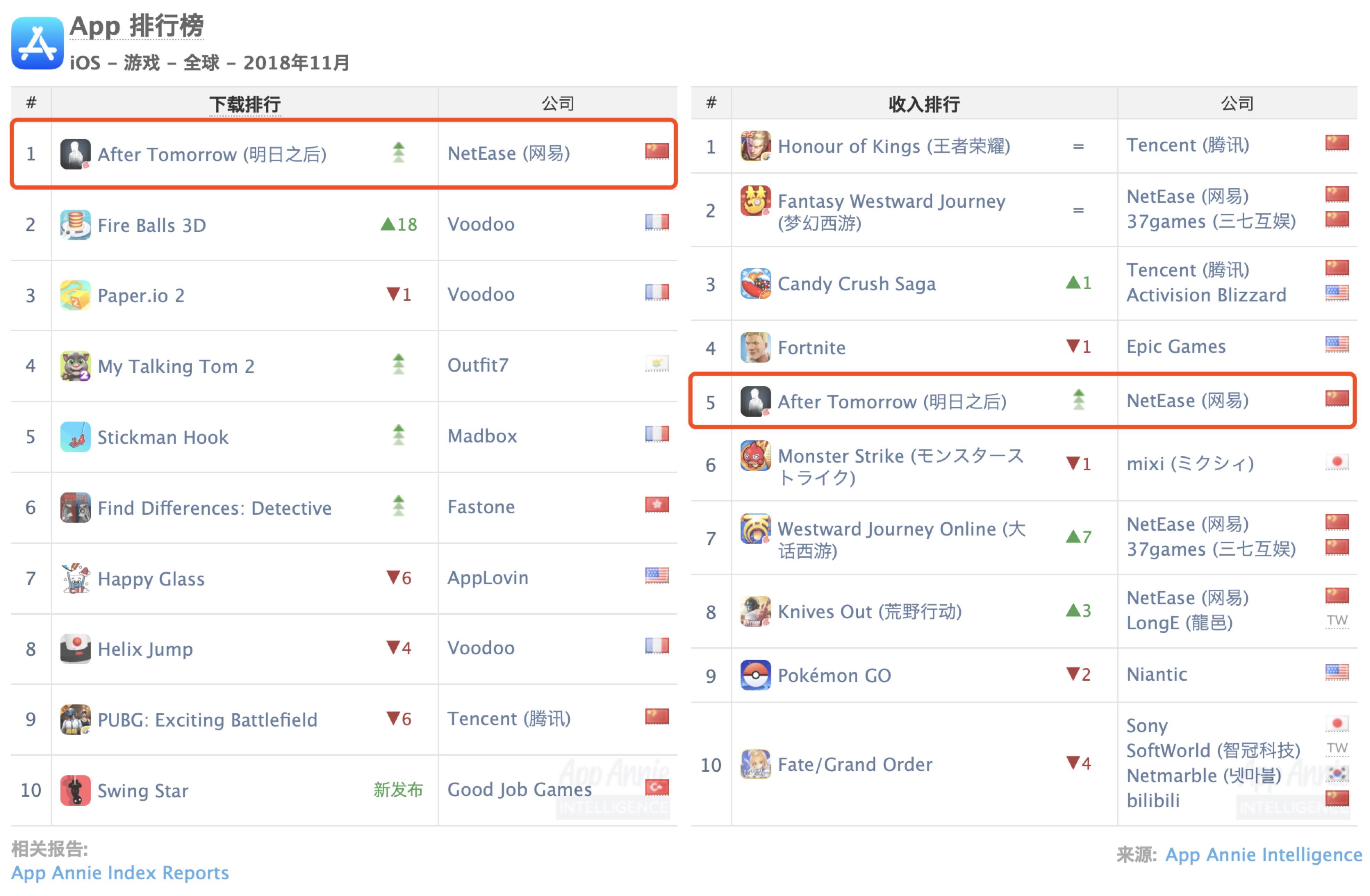The width and height of the screenshot is (1370, 896).
Task: Click the Monster Strike game icon
Action: pos(755,456)
